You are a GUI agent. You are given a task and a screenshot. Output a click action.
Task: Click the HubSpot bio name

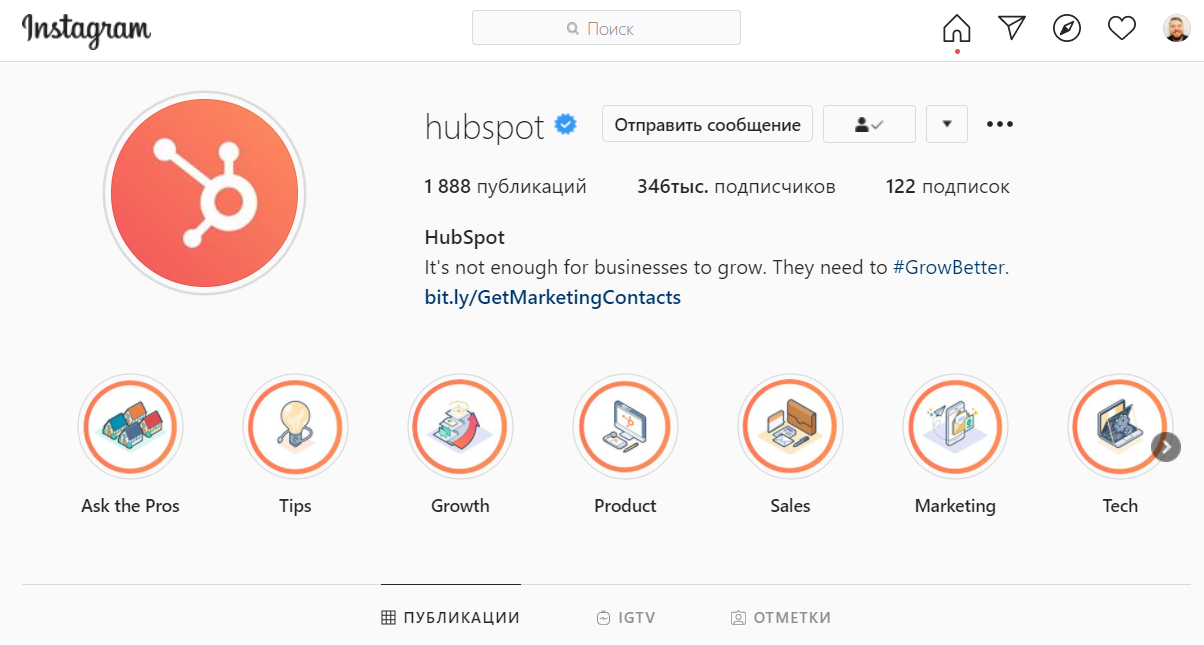click(465, 238)
